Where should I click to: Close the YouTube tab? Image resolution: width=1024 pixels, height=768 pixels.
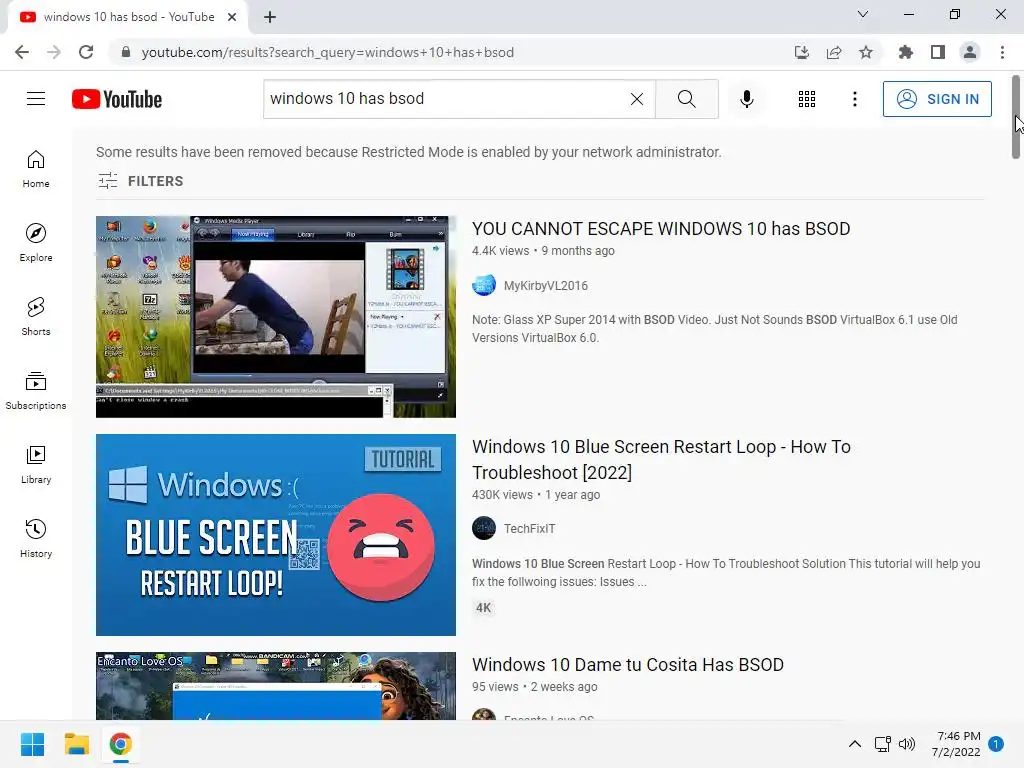pos(232,17)
